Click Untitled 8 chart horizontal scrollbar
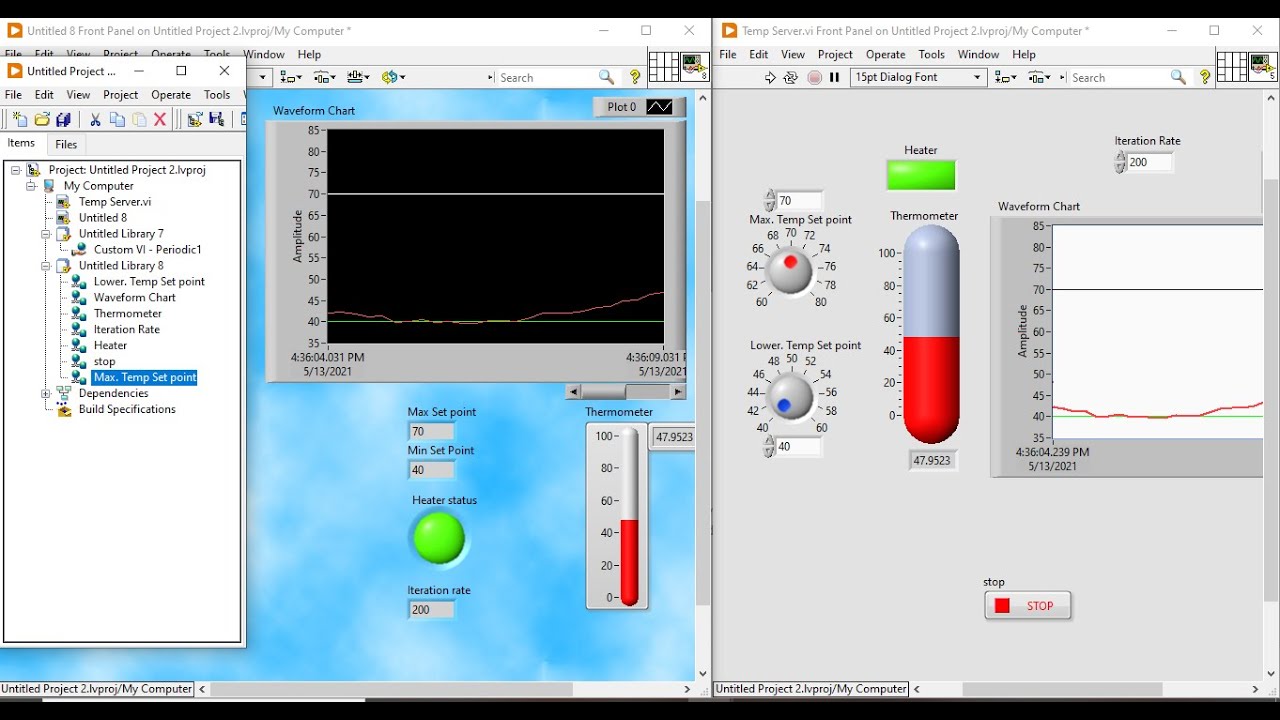Screen dimensions: 1280x720 (625, 392)
